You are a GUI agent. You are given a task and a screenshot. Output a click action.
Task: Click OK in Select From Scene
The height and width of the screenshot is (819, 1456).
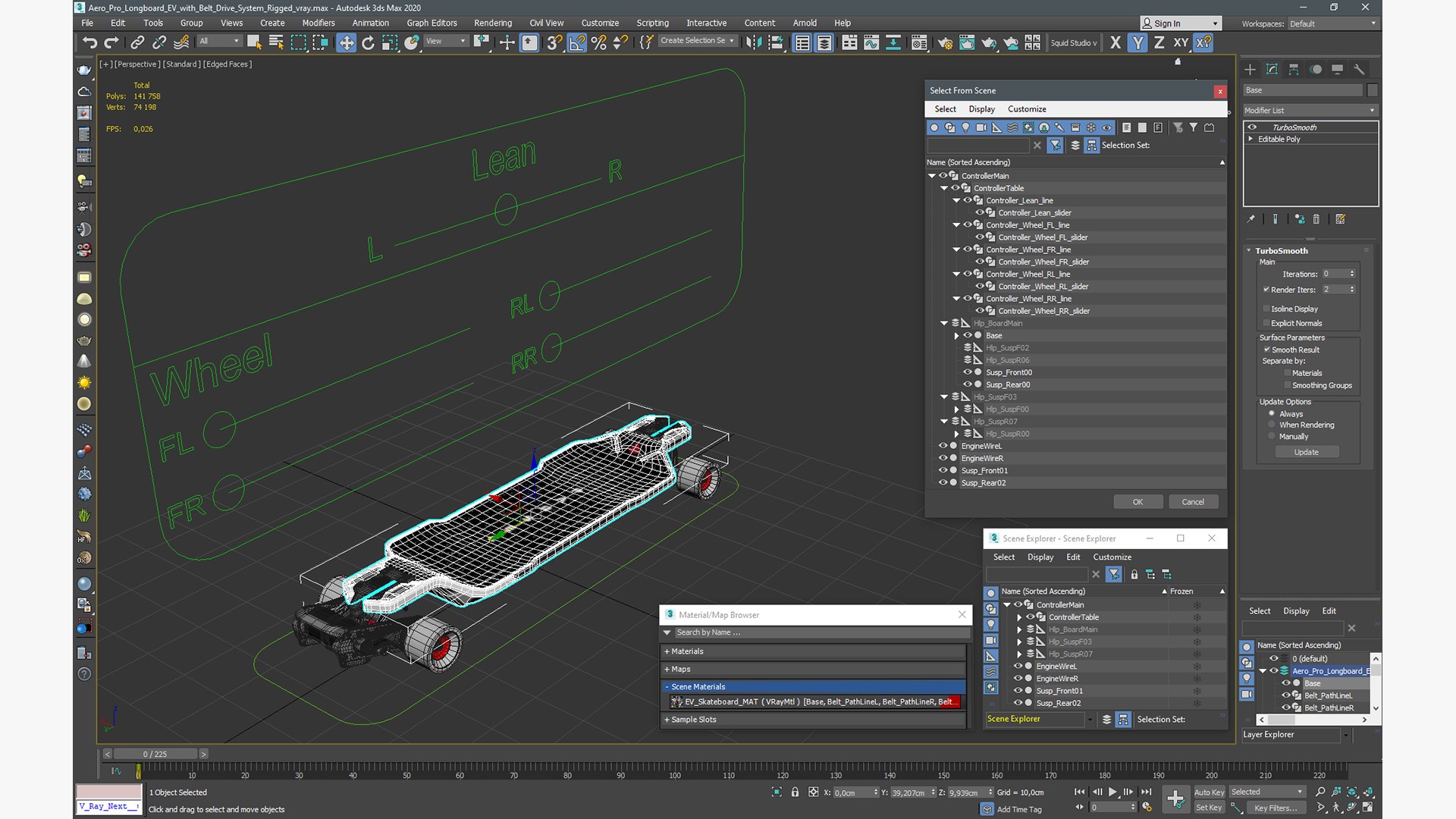coord(1137,502)
